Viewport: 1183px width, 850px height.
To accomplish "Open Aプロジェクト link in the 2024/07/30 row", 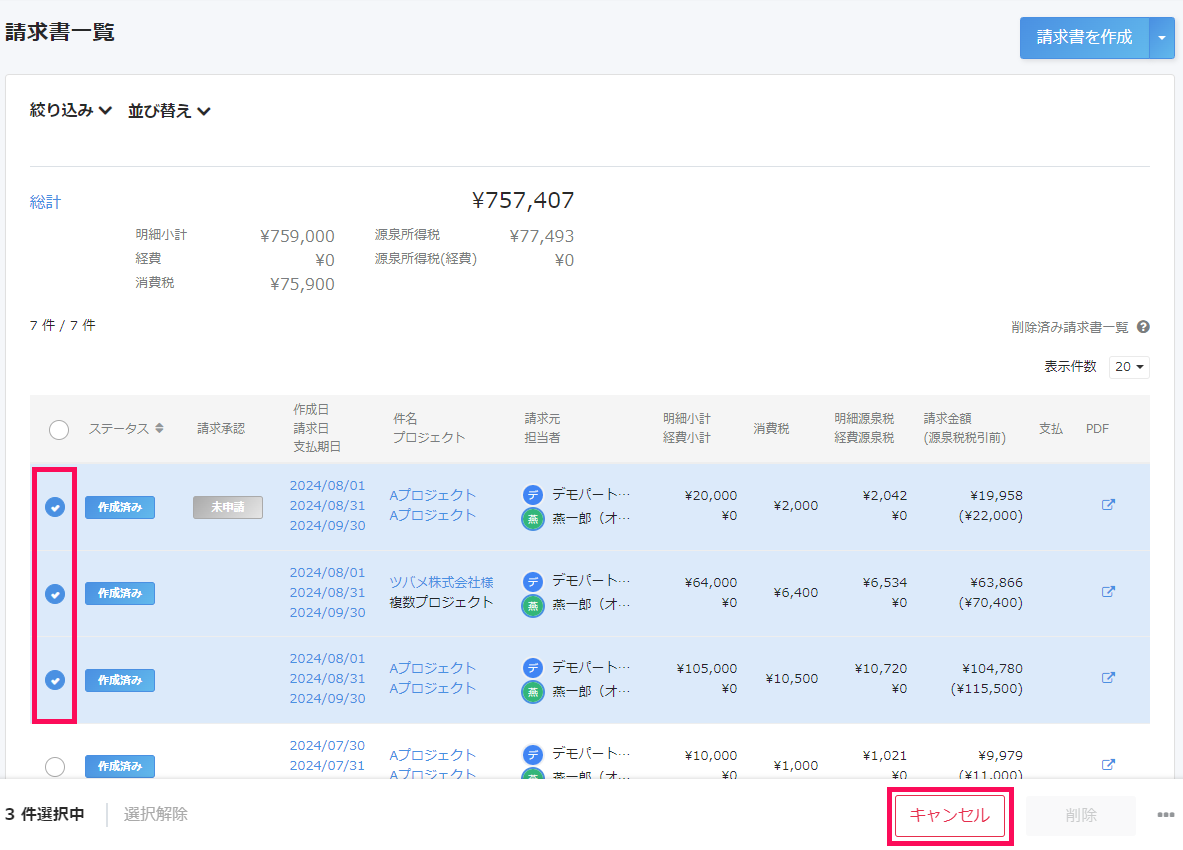I will pos(432,754).
